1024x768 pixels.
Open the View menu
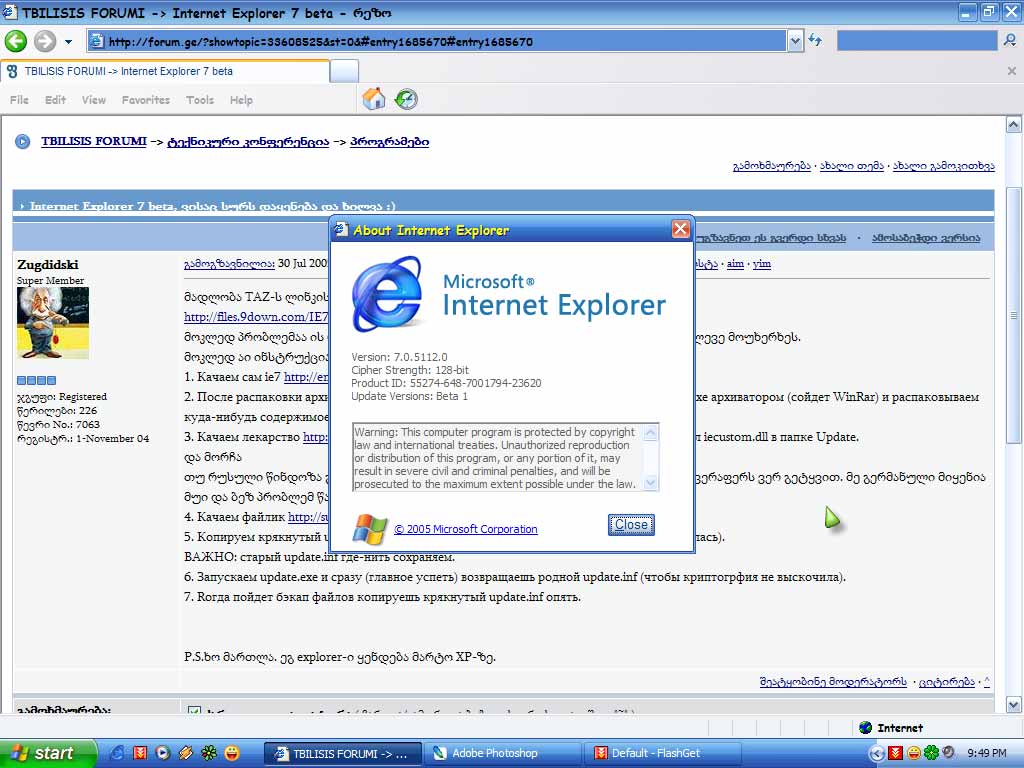pos(93,100)
